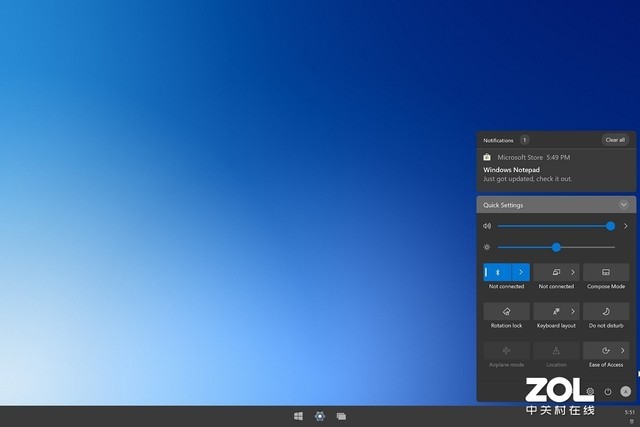Toggle Rotation lock tile
The image size is (640, 427).
coord(507,311)
